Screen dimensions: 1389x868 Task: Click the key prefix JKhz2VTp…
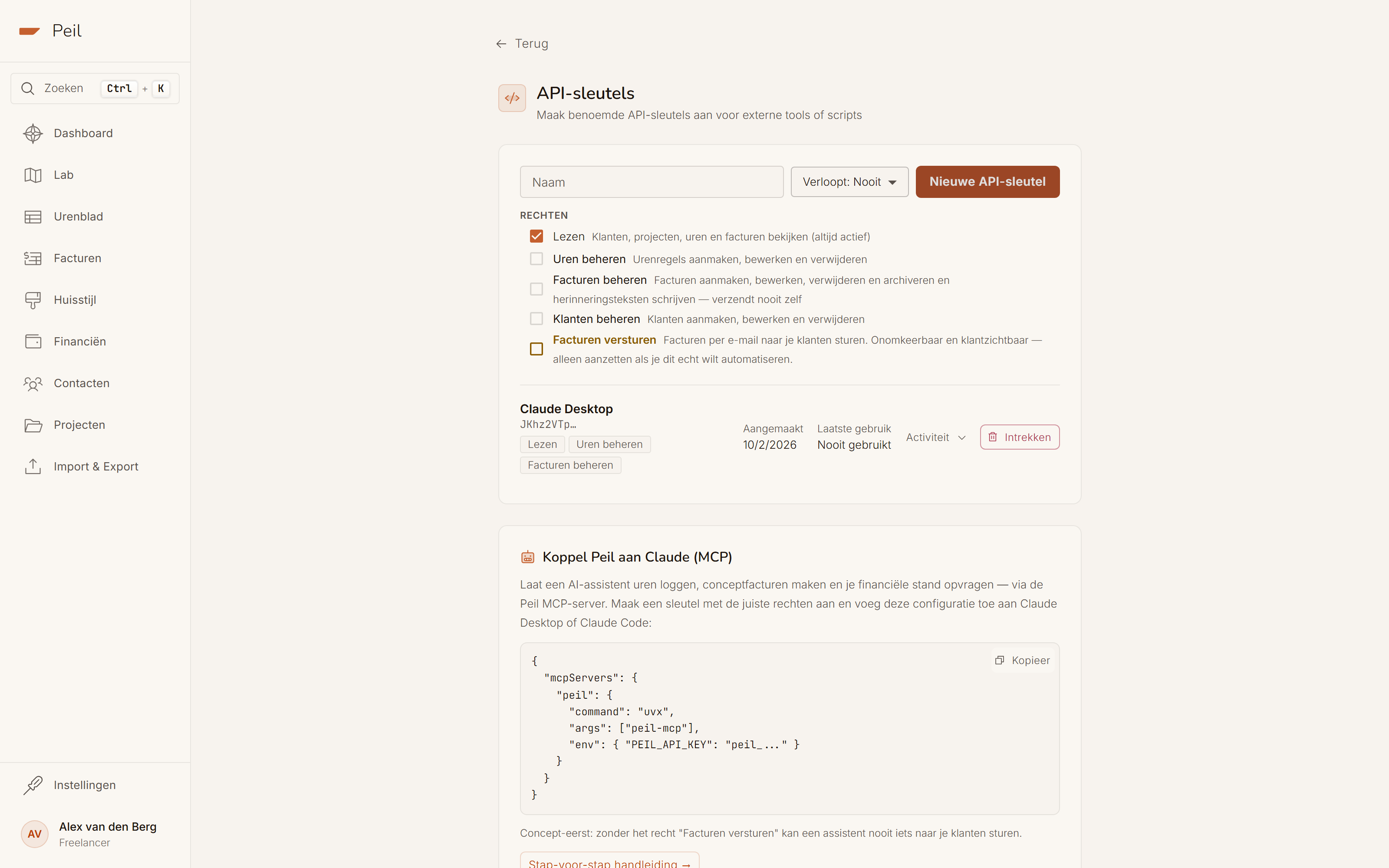pos(548,424)
